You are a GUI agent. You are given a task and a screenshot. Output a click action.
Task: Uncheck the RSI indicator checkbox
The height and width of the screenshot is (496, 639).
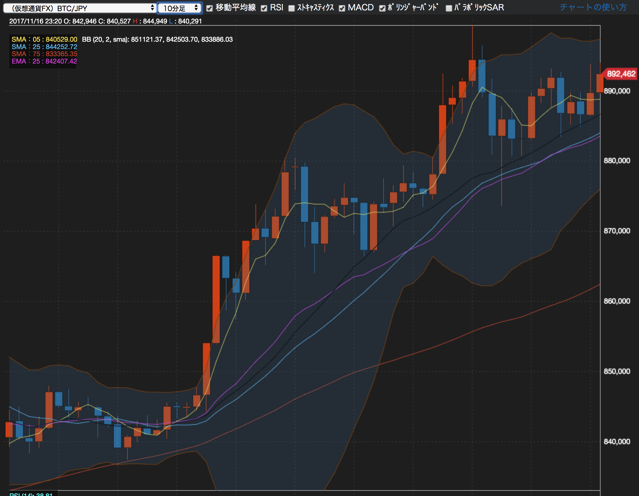coord(264,8)
